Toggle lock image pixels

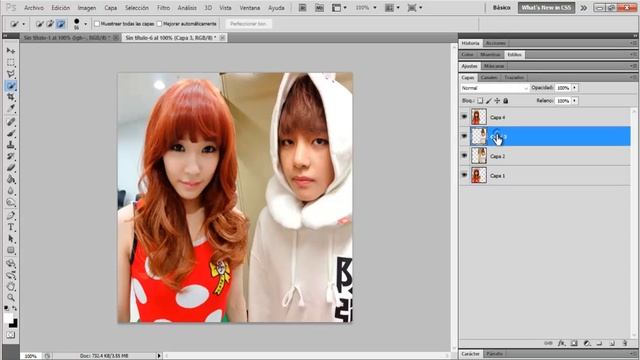(489, 100)
